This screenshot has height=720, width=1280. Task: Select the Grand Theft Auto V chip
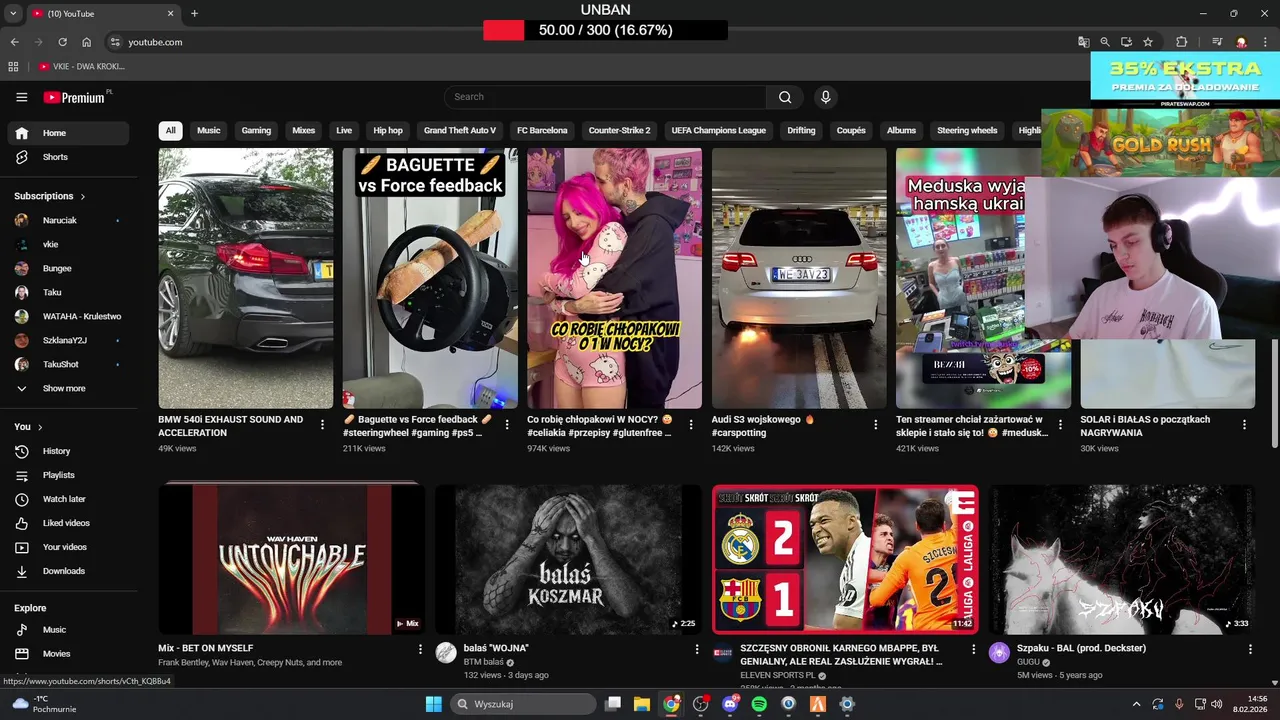[x=460, y=131]
